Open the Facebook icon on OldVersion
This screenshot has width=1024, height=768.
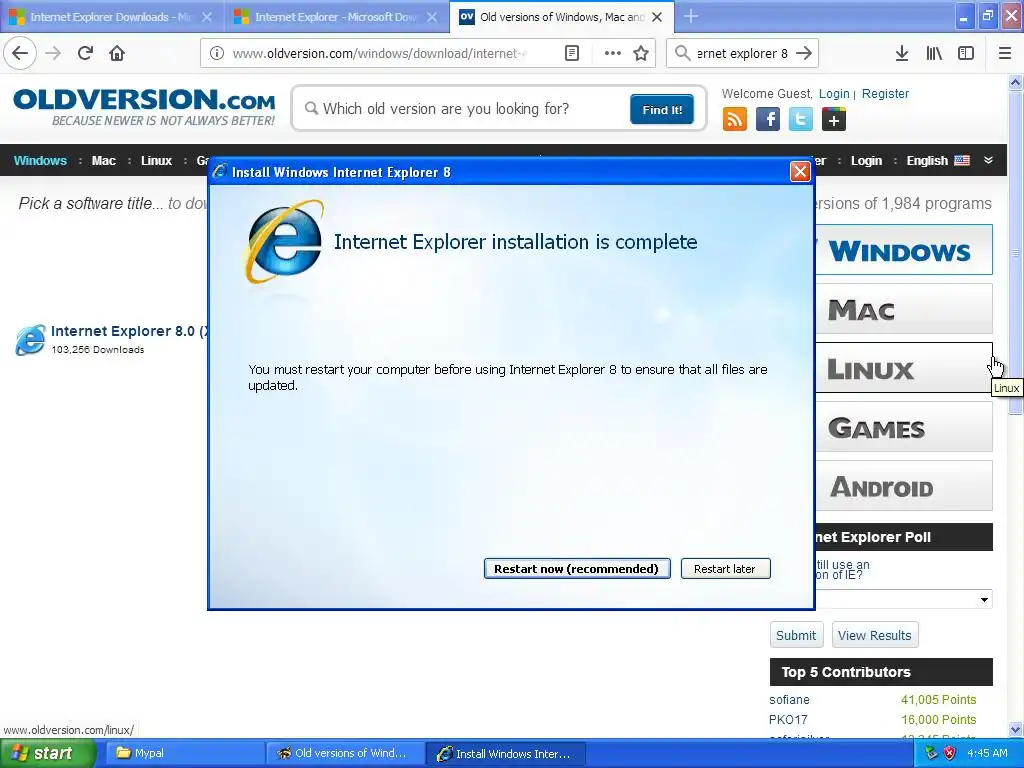tap(768, 120)
